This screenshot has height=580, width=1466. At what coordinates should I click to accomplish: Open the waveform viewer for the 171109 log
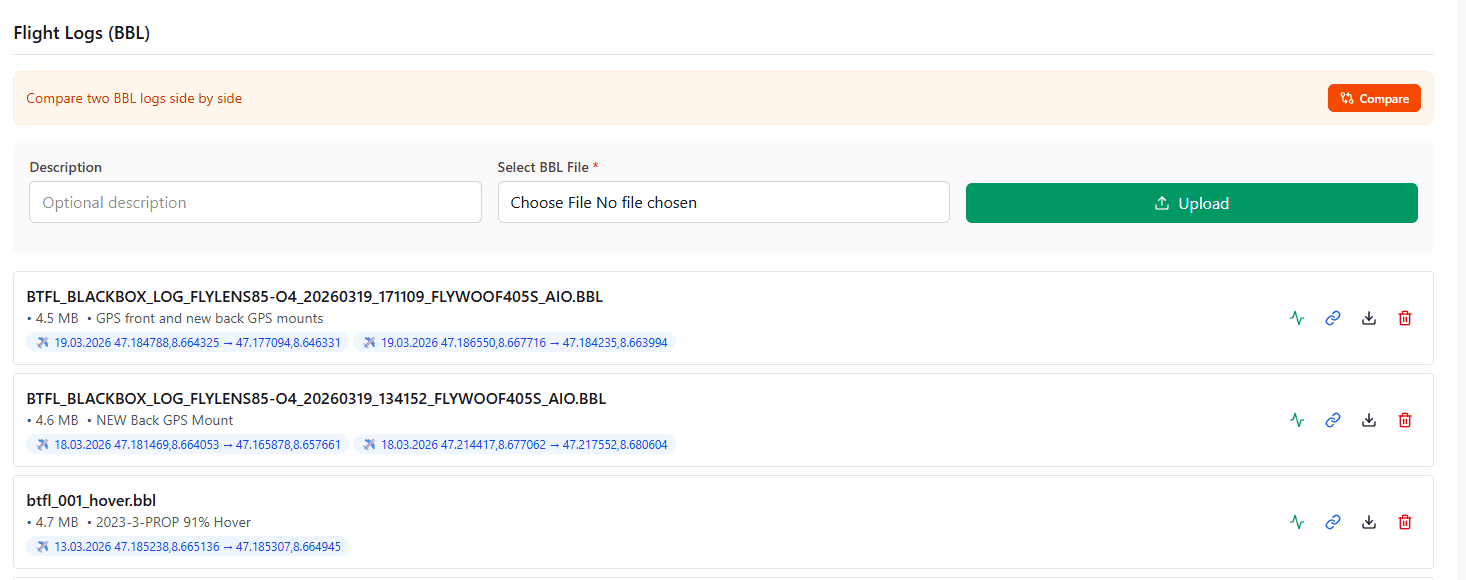(x=1297, y=317)
